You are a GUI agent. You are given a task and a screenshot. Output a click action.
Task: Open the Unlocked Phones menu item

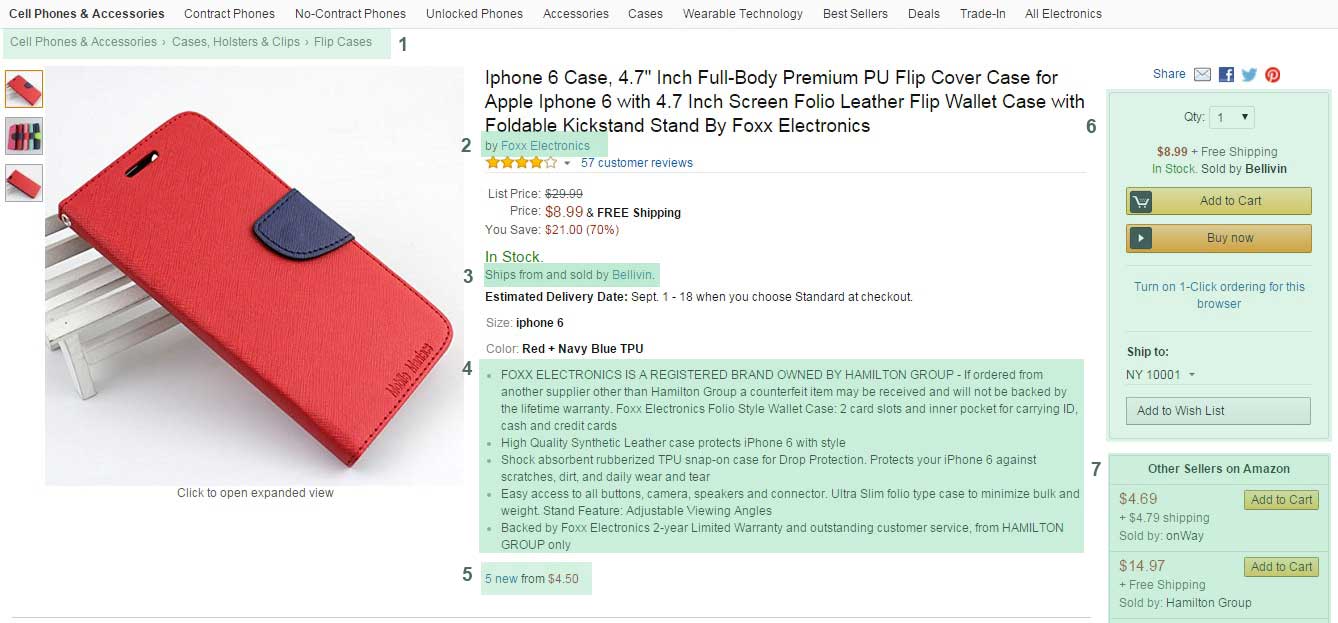click(x=474, y=14)
